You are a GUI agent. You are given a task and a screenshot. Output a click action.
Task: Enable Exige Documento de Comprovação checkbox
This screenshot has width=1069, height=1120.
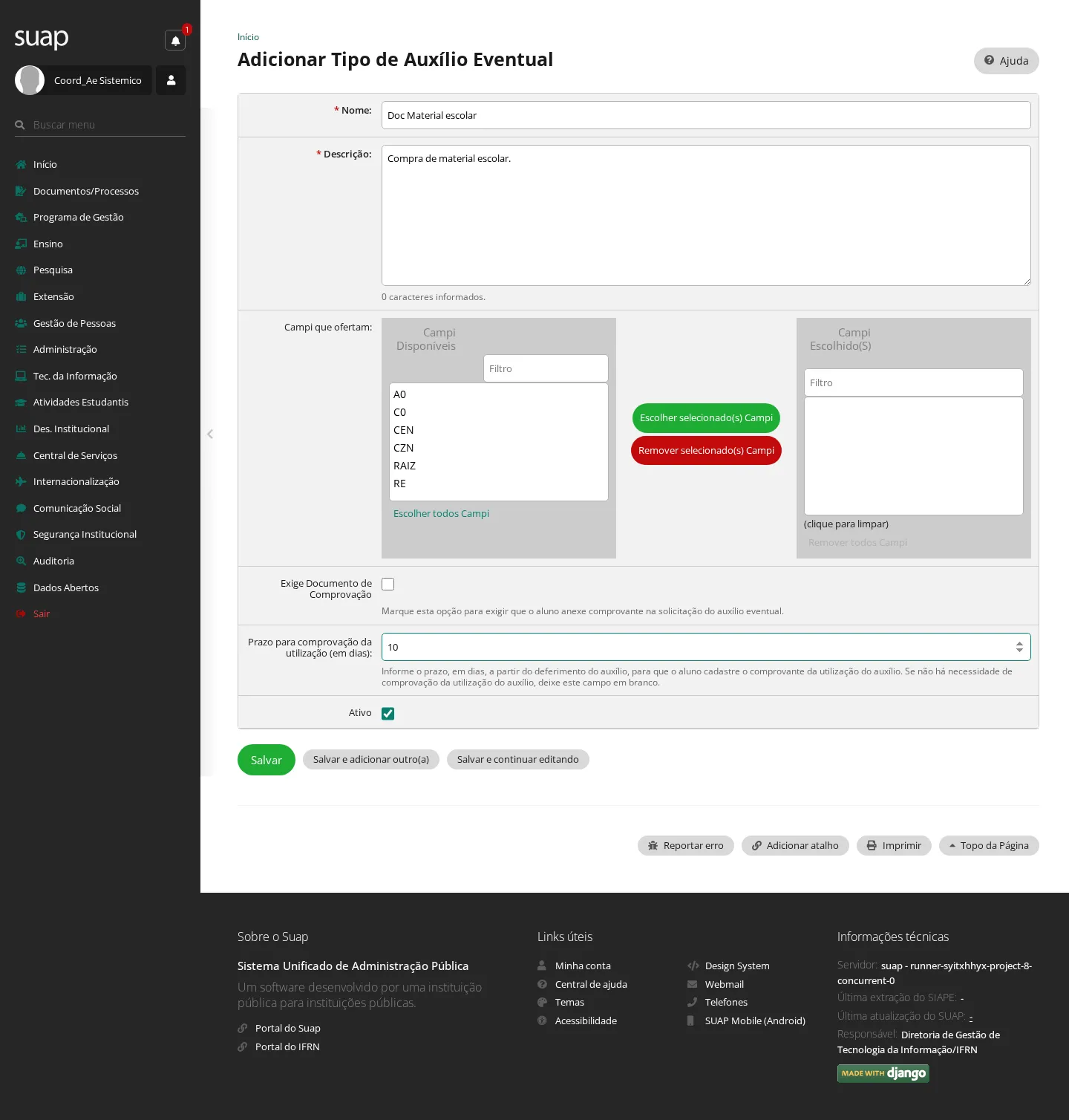388,584
